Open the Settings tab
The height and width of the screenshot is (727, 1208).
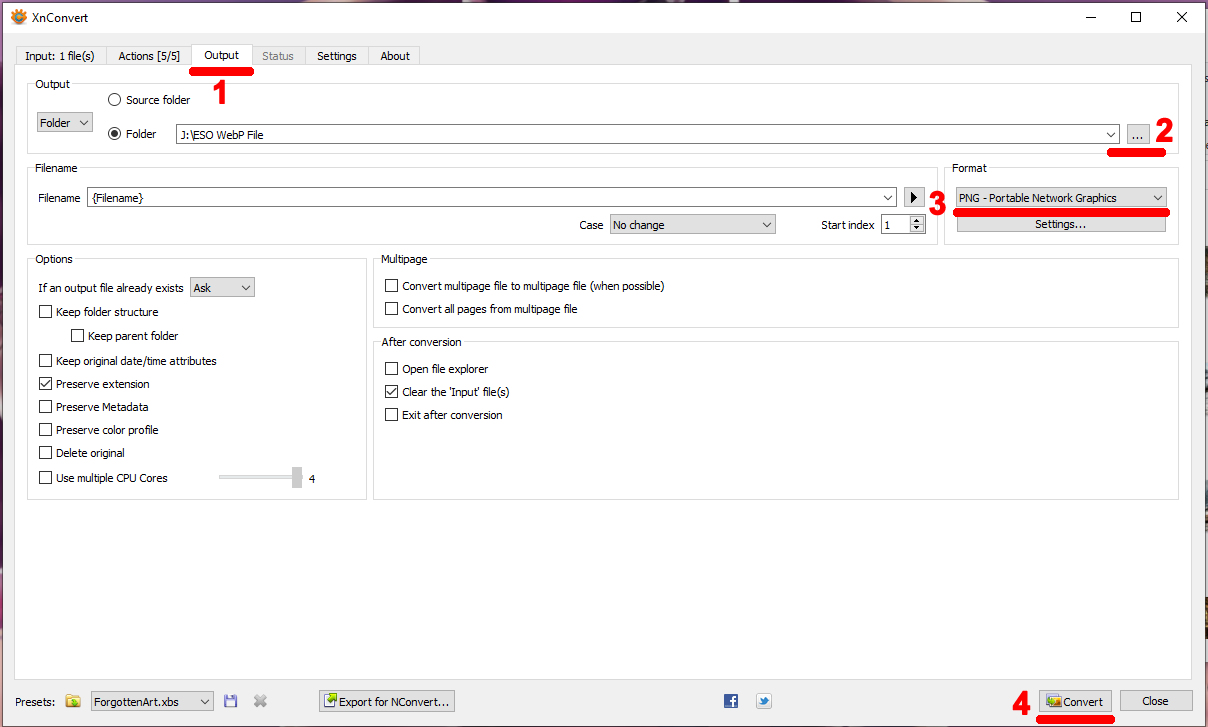(x=337, y=56)
